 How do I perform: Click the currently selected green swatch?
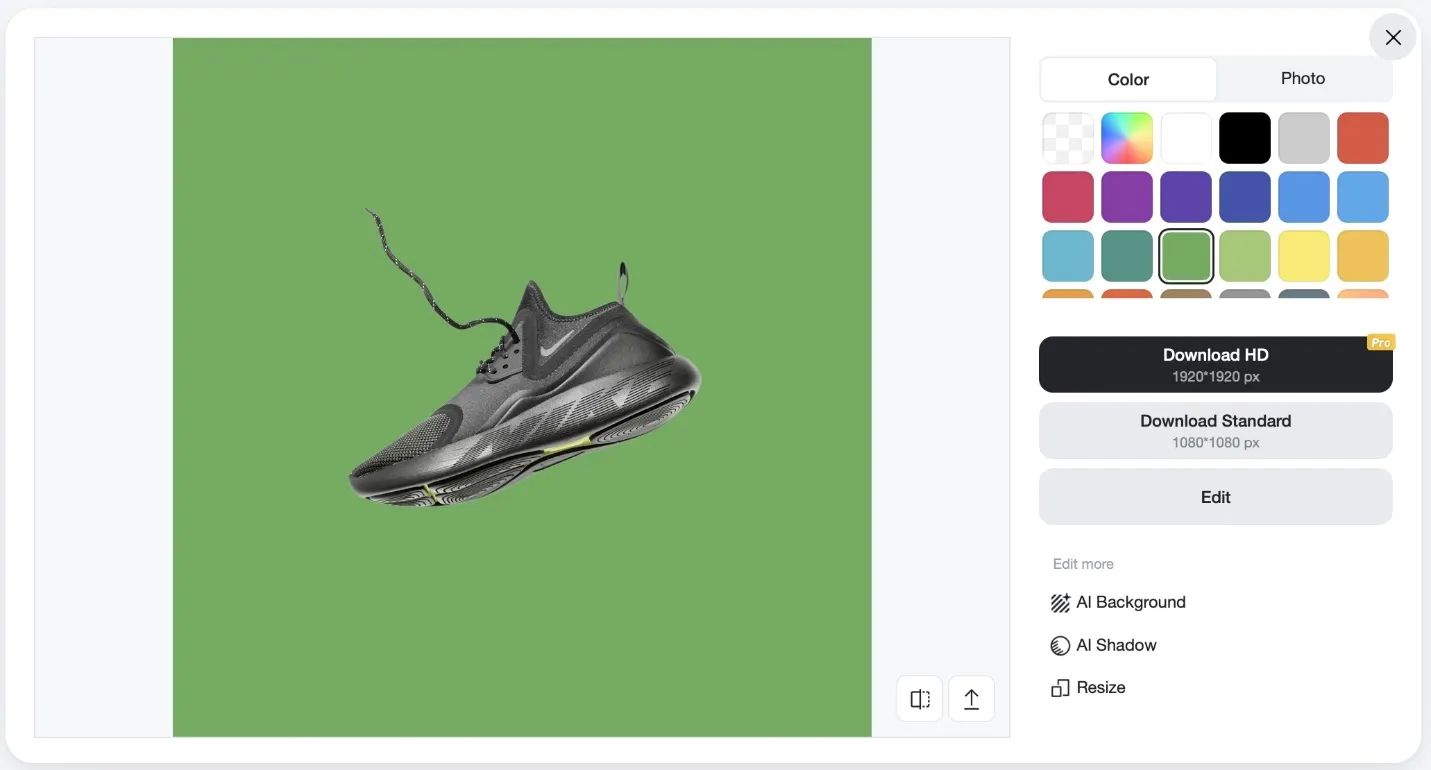pyautogui.click(x=1186, y=256)
